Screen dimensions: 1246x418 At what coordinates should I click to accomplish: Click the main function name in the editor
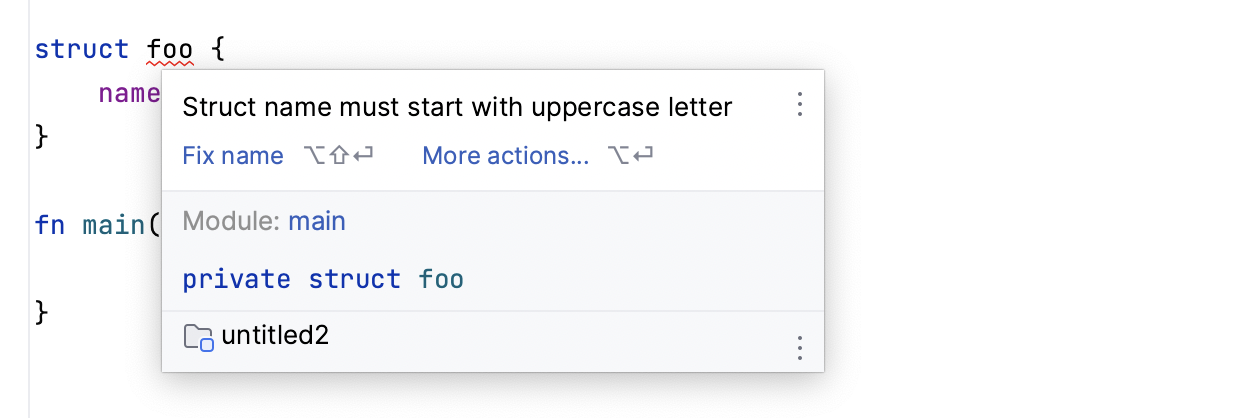pyautogui.click(x=113, y=224)
